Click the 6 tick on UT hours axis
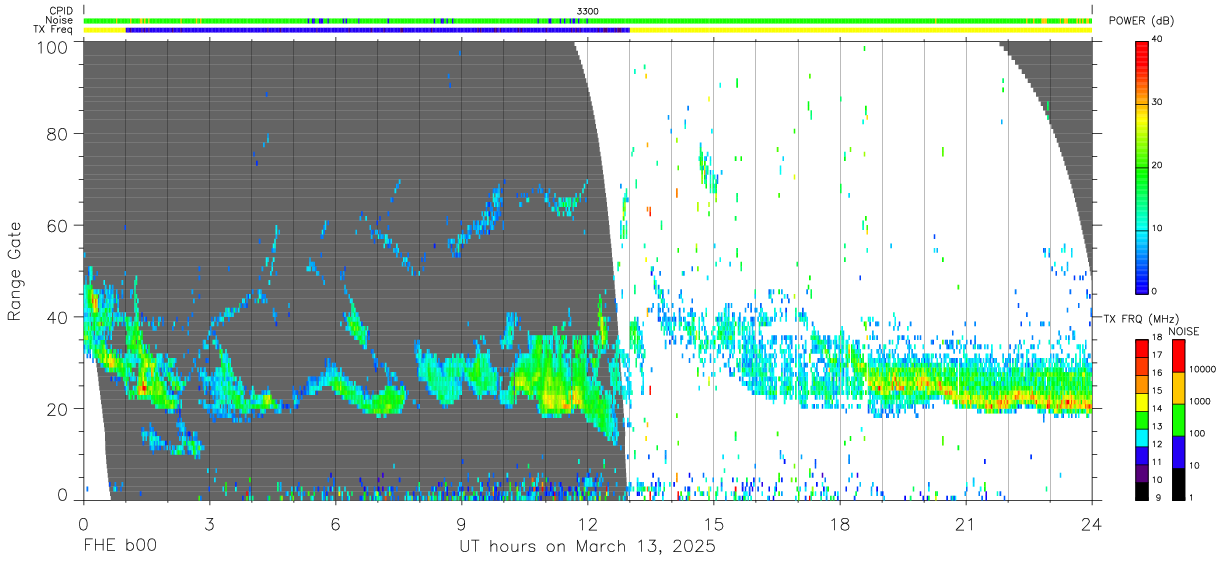The height and width of the screenshot is (567, 1228). [336, 524]
